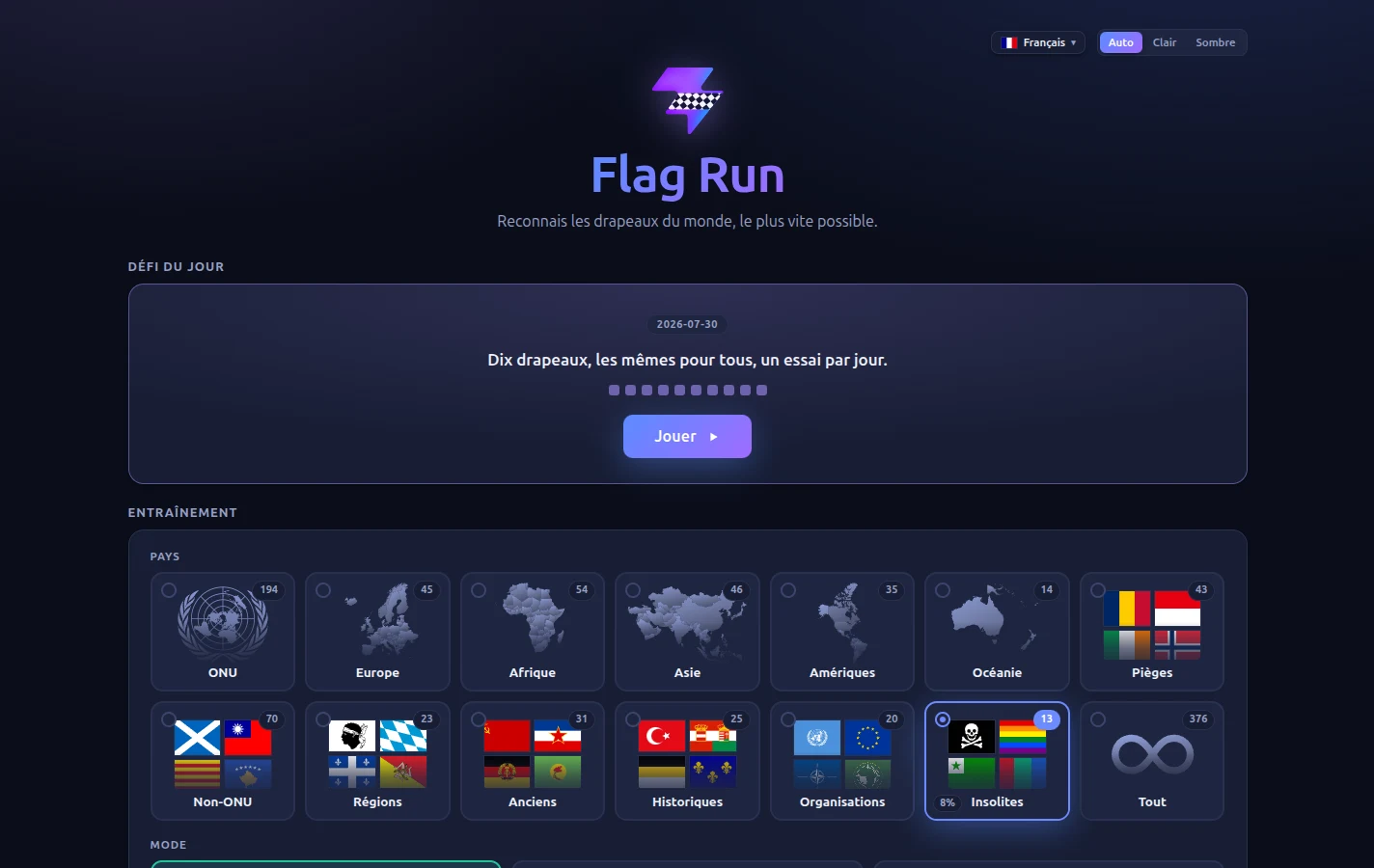Click the 194 count badge on ONU

click(269, 590)
